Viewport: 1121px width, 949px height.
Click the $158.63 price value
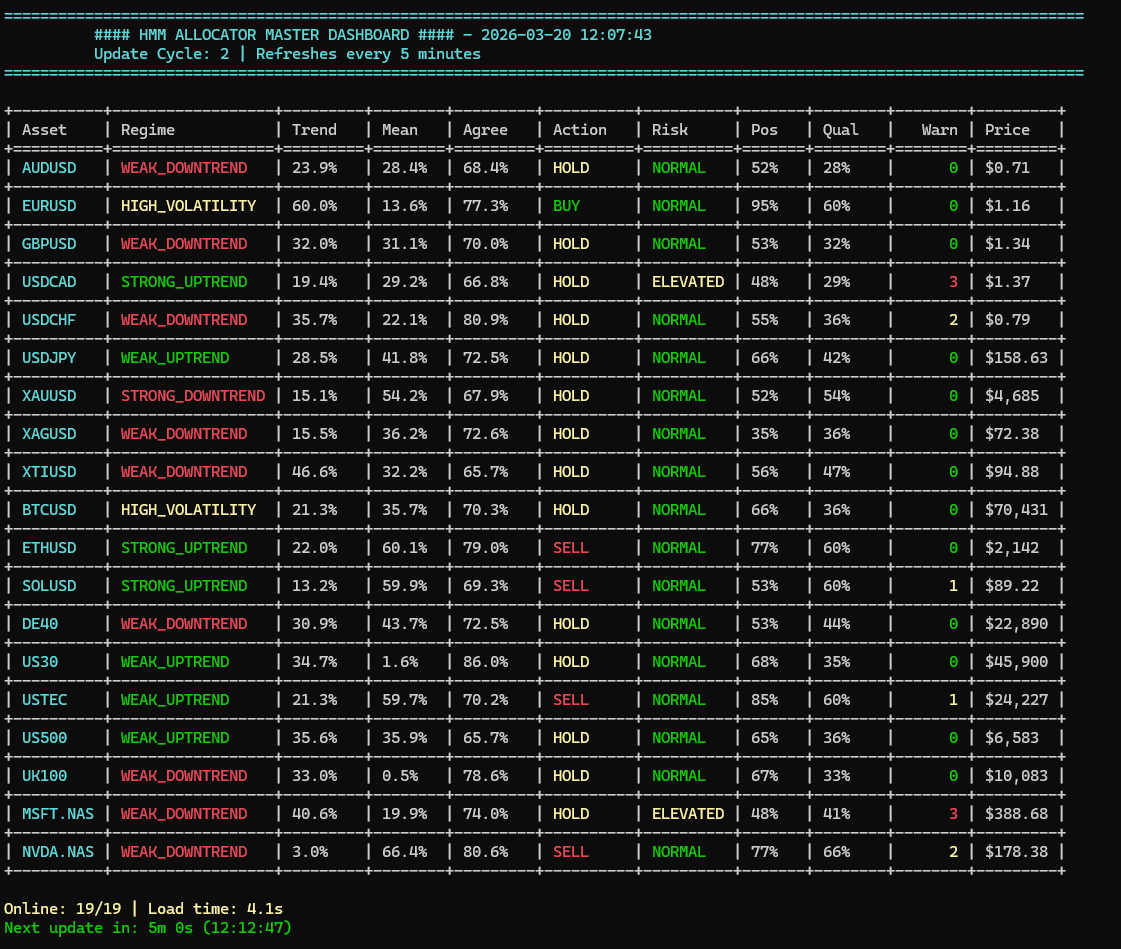[1016, 358]
